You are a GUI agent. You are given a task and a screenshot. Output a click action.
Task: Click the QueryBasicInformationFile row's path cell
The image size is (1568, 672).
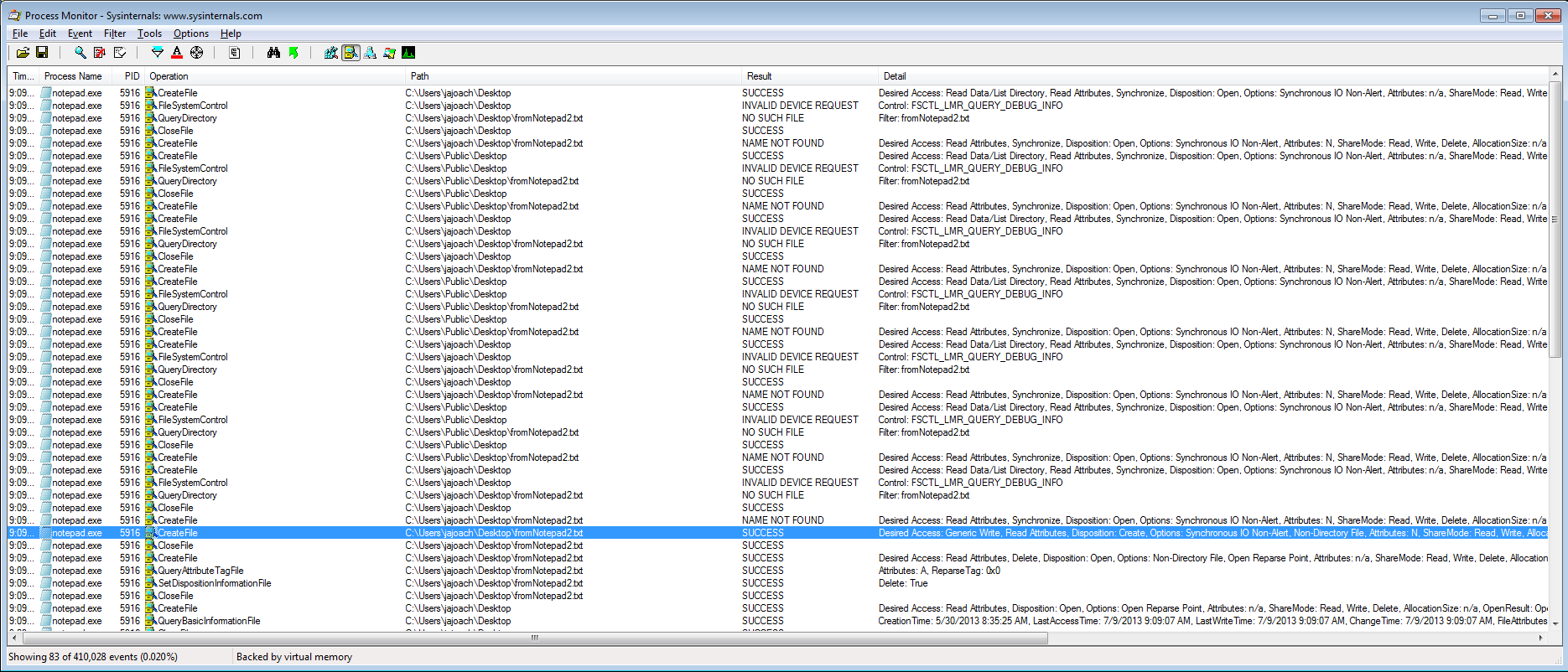click(x=459, y=621)
